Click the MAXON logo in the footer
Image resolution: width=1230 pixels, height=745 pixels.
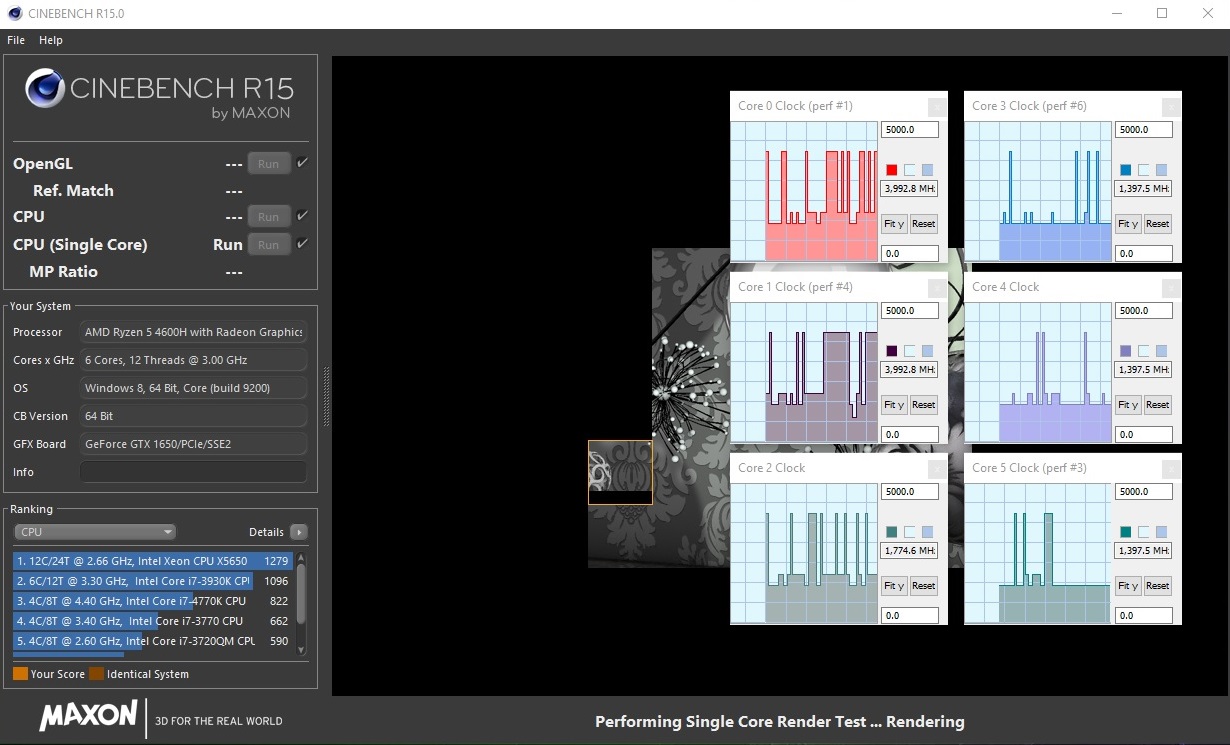click(88, 716)
